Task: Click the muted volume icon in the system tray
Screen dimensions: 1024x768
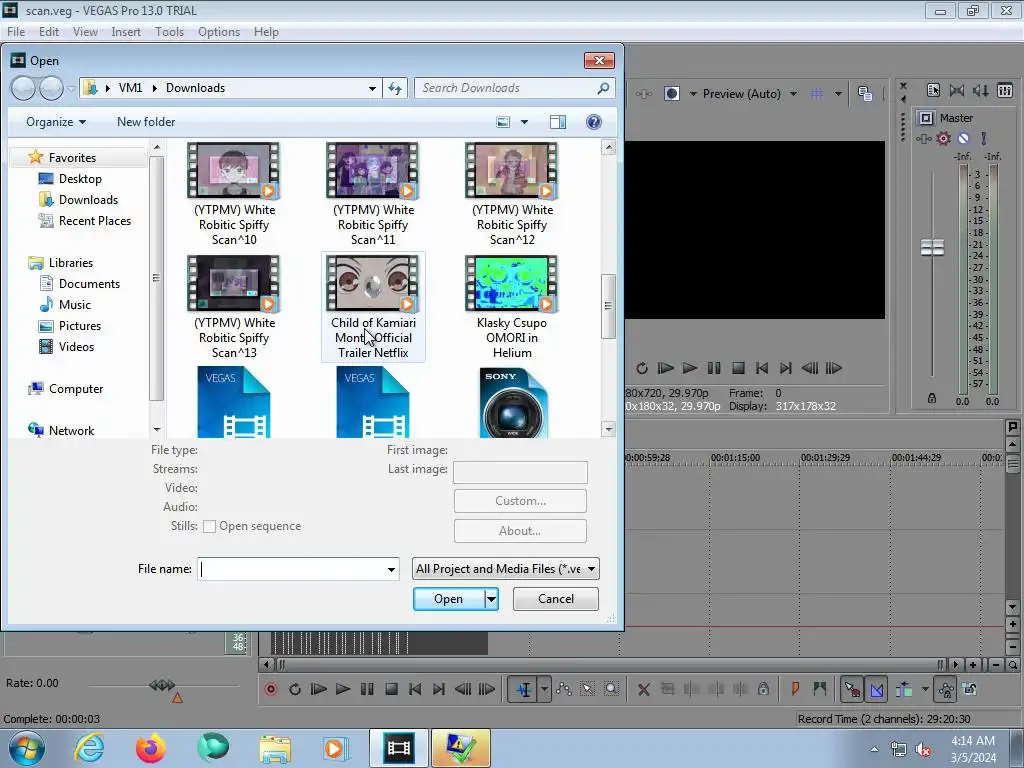Action: pyautogui.click(x=923, y=750)
